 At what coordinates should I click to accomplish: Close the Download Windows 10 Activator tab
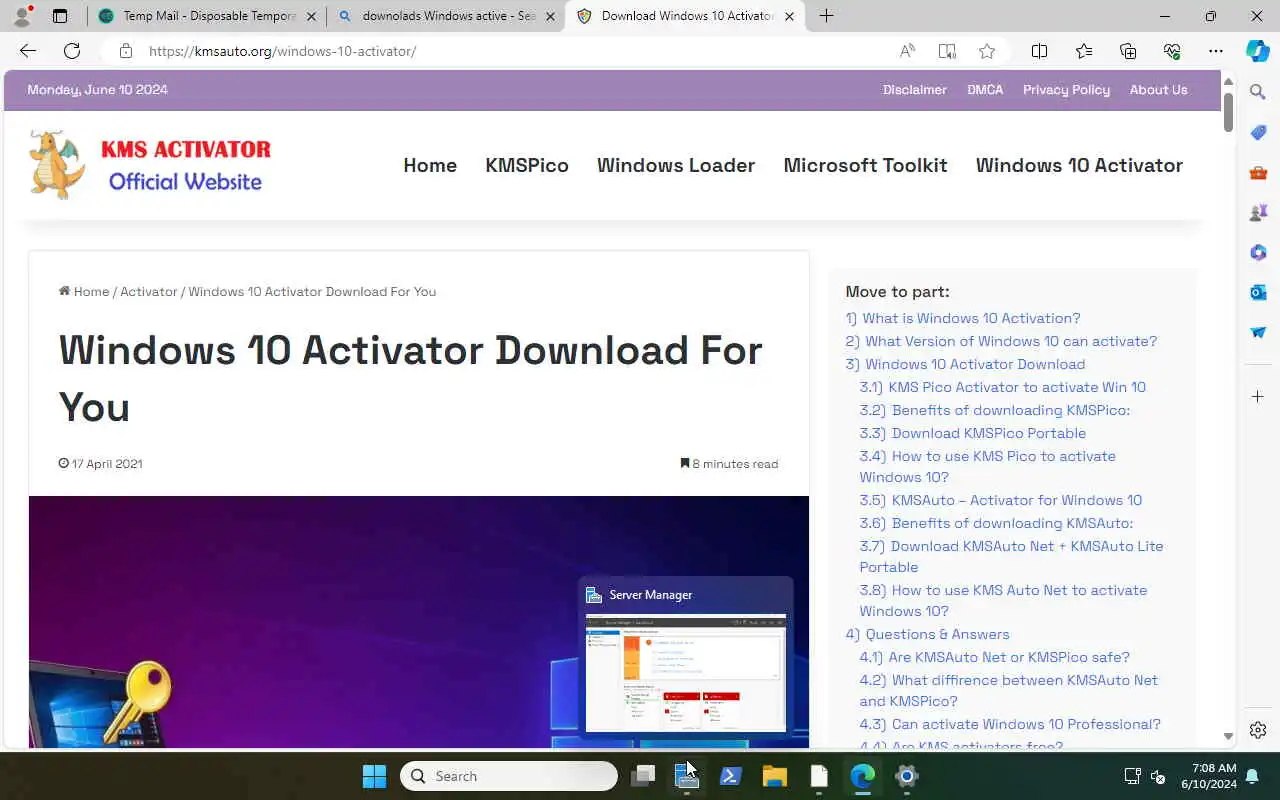click(x=789, y=16)
